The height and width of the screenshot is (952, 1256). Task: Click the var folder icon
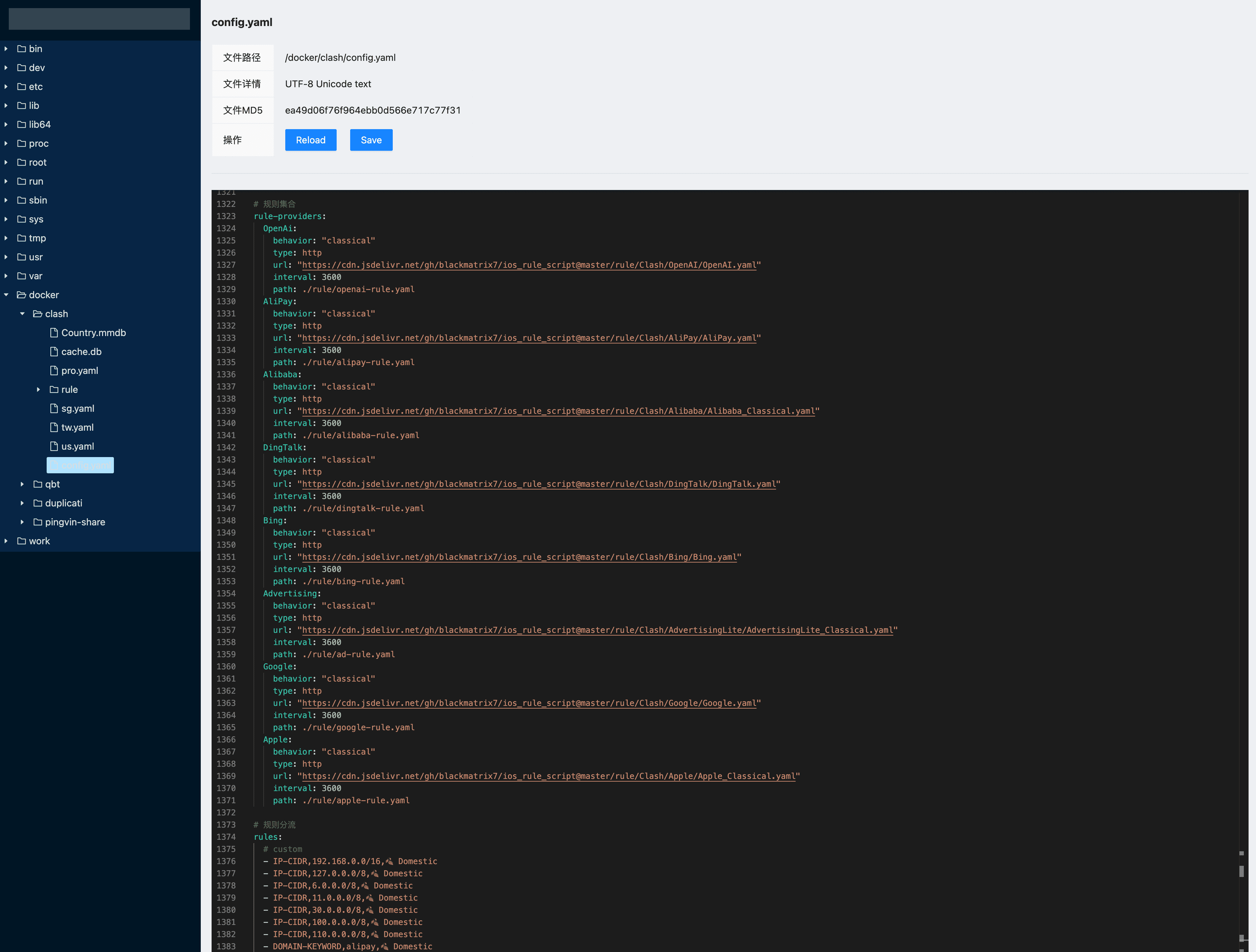tap(22, 276)
